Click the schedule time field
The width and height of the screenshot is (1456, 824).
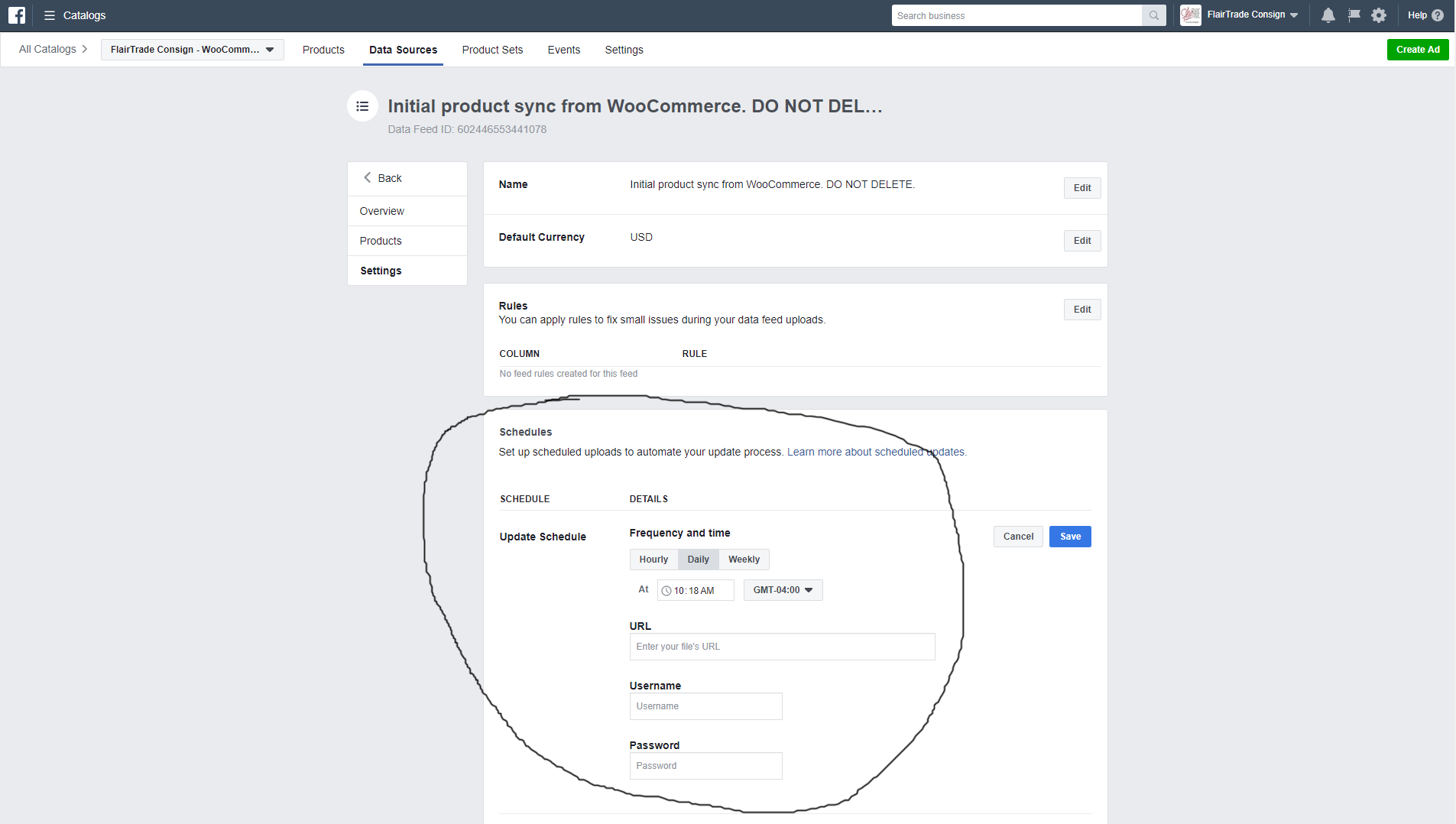pos(696,590)
